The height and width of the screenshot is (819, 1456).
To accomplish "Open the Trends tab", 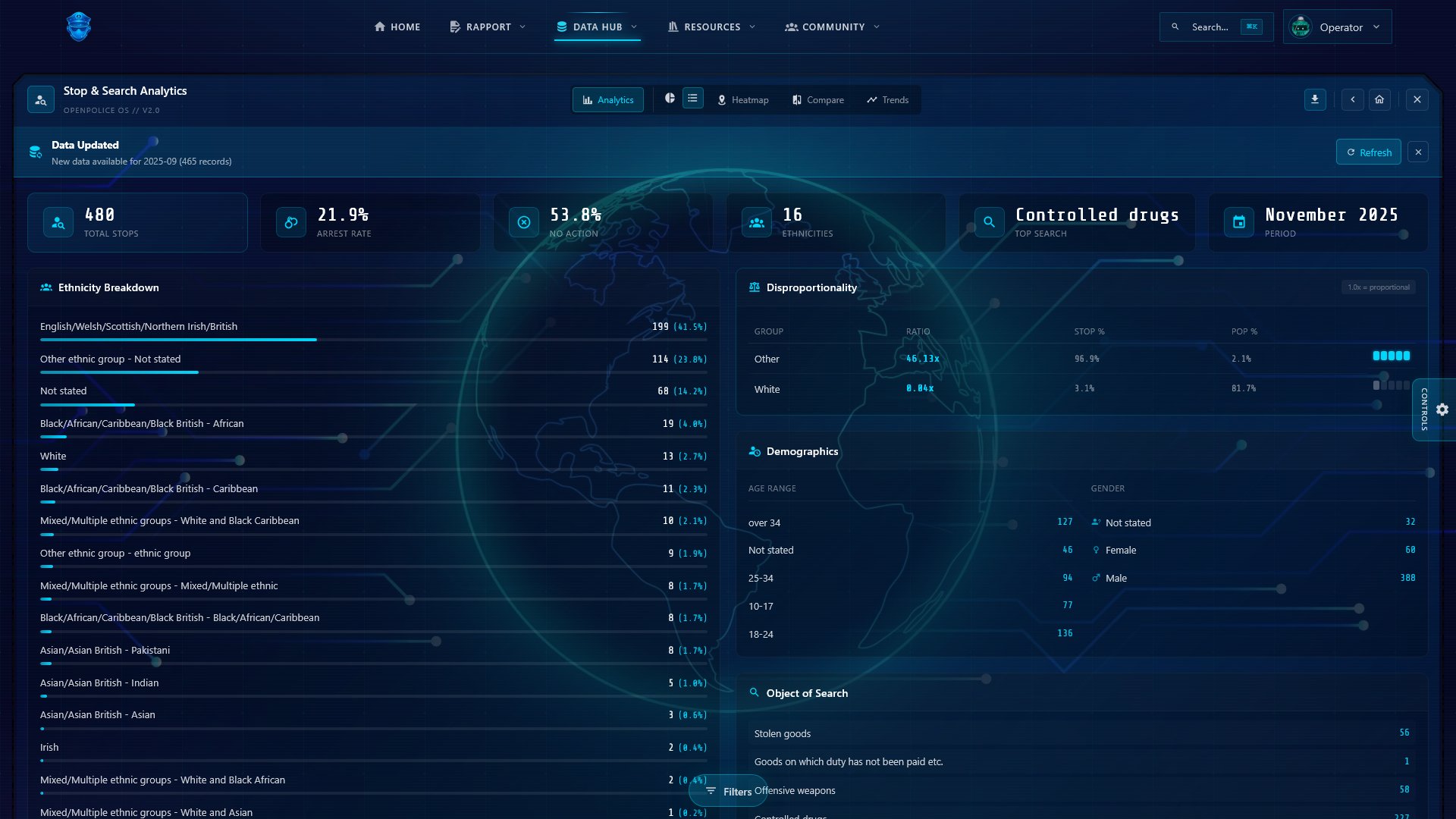I will [x=888, y=100].
